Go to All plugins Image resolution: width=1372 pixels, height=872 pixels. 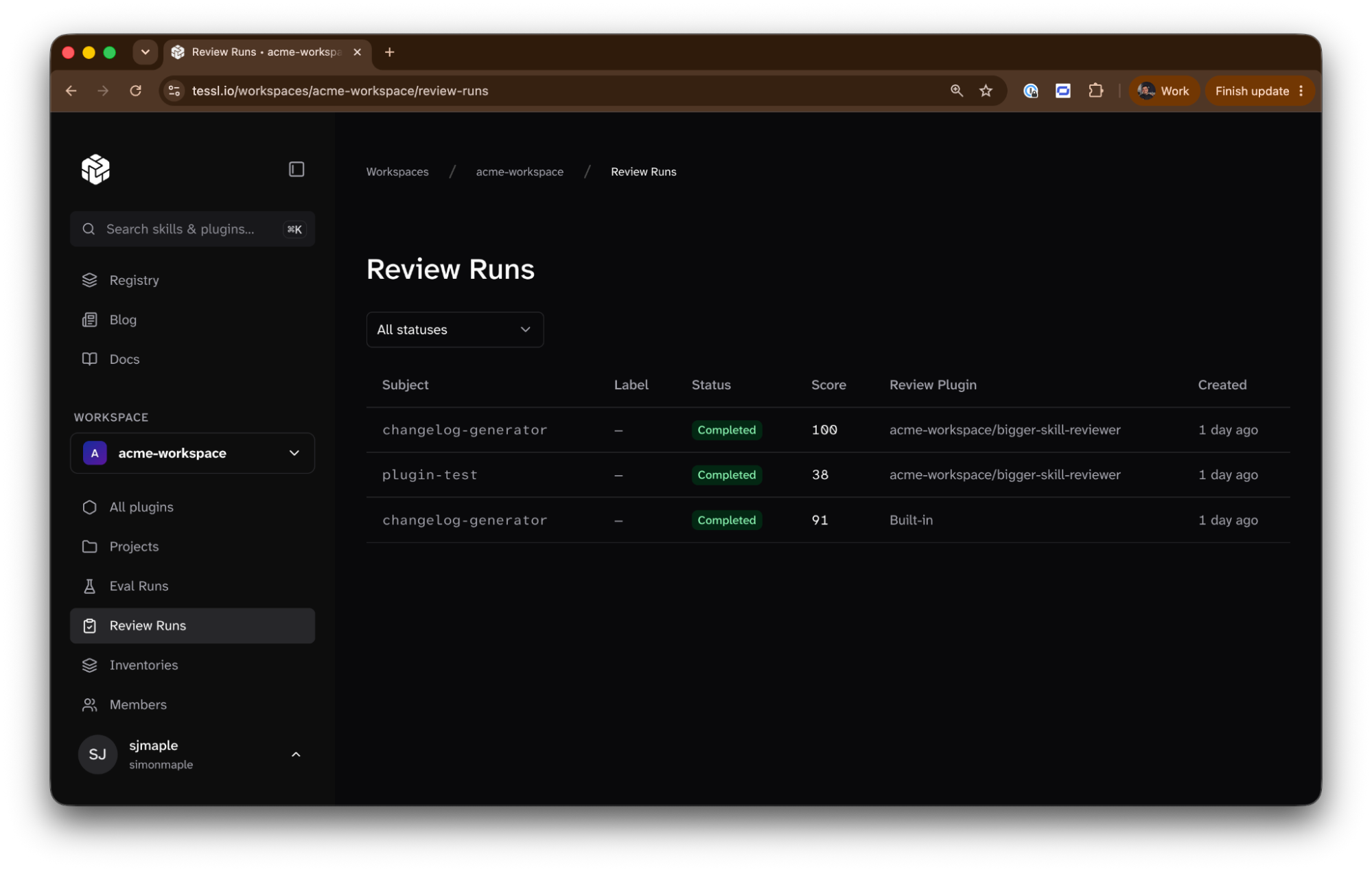coord(192,507)
